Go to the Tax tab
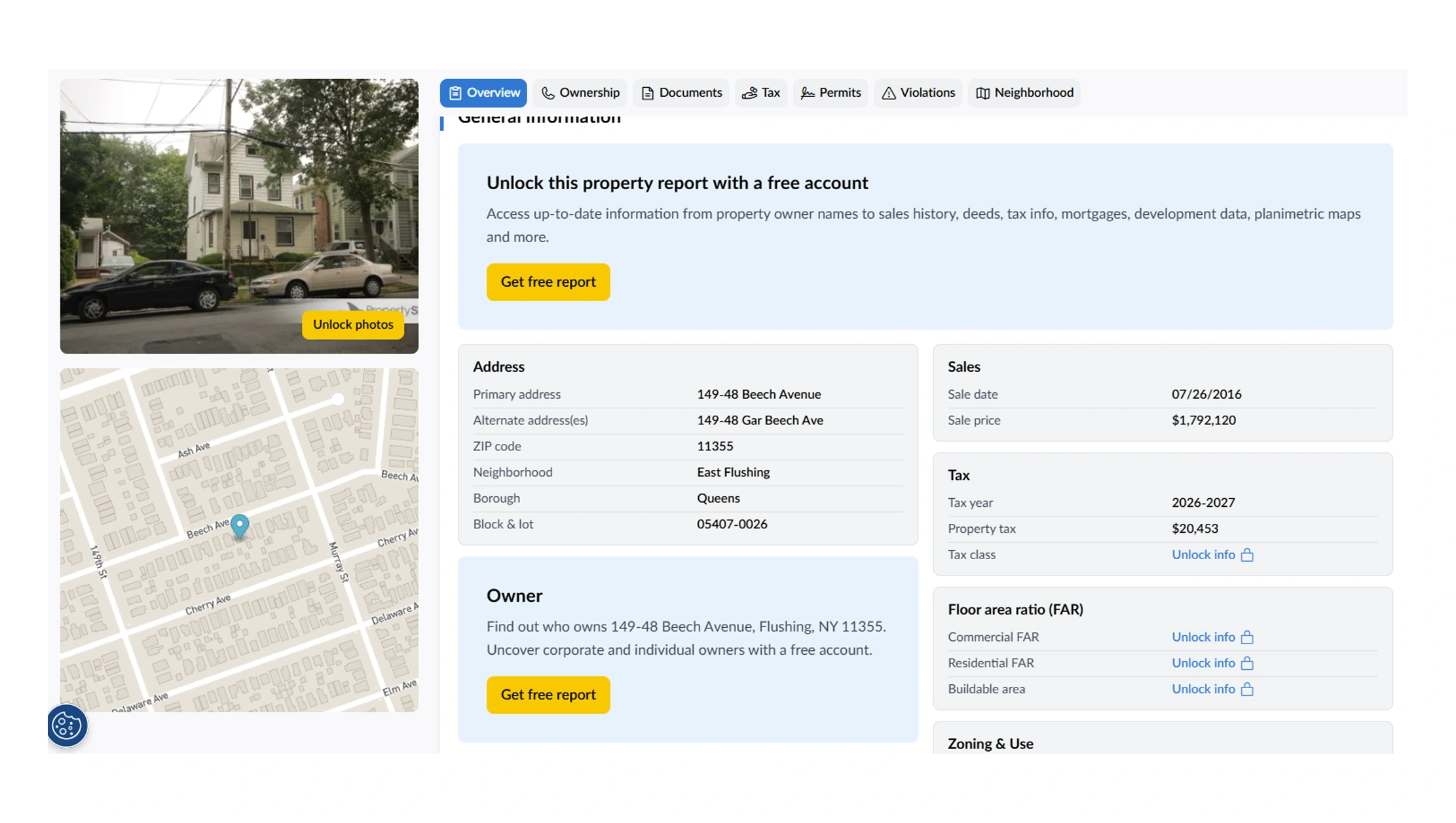The height and width of the screenshot is (823, 1456). [x=761, y=93]
